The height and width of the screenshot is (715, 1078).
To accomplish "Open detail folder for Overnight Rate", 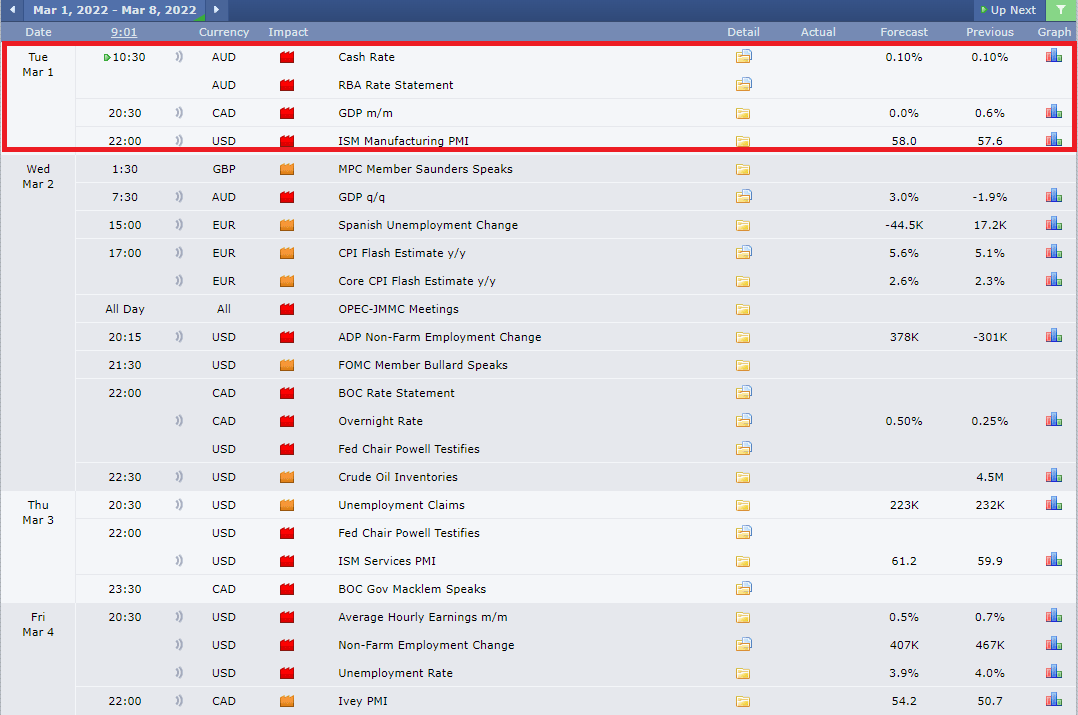I will (743, 420).
